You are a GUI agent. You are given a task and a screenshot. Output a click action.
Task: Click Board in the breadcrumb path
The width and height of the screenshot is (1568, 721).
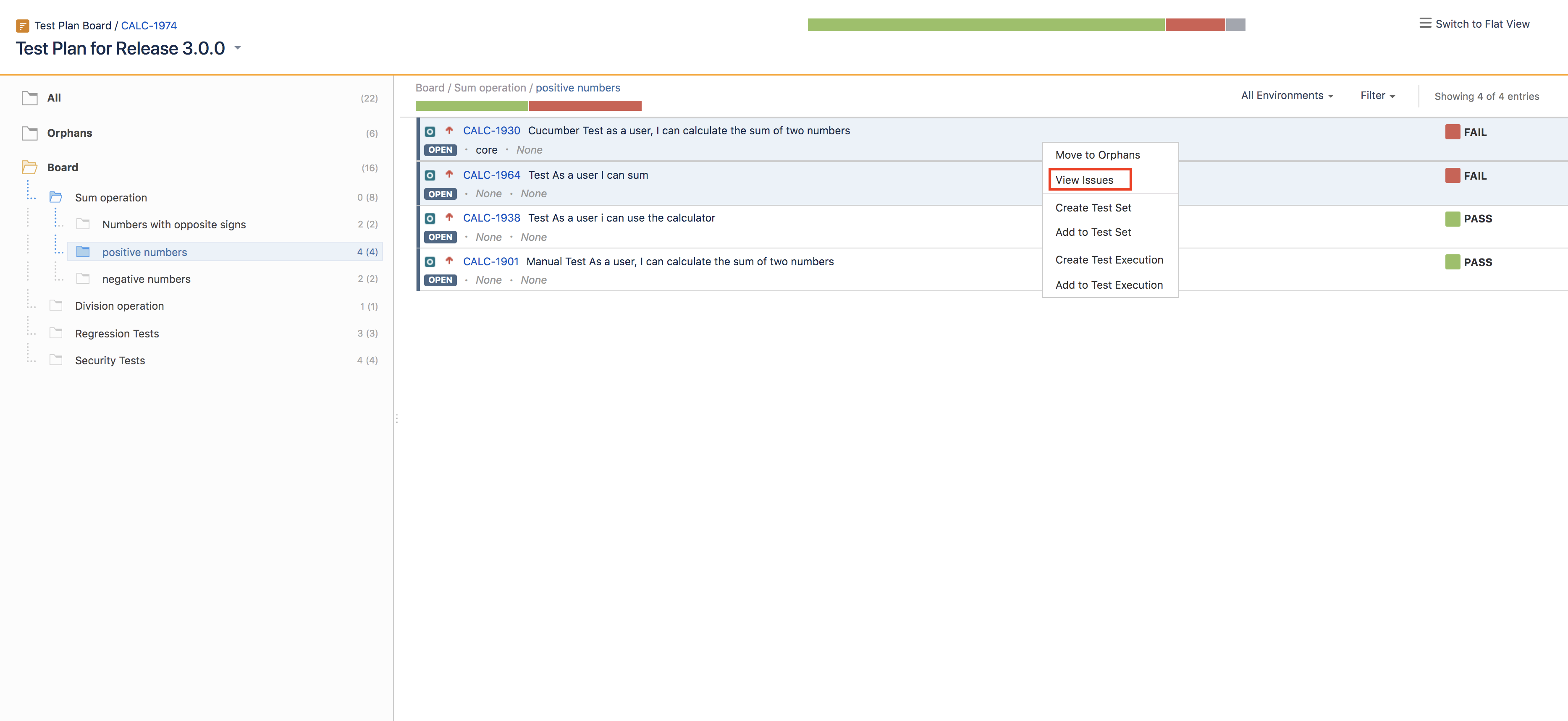[x=430, y=88]
